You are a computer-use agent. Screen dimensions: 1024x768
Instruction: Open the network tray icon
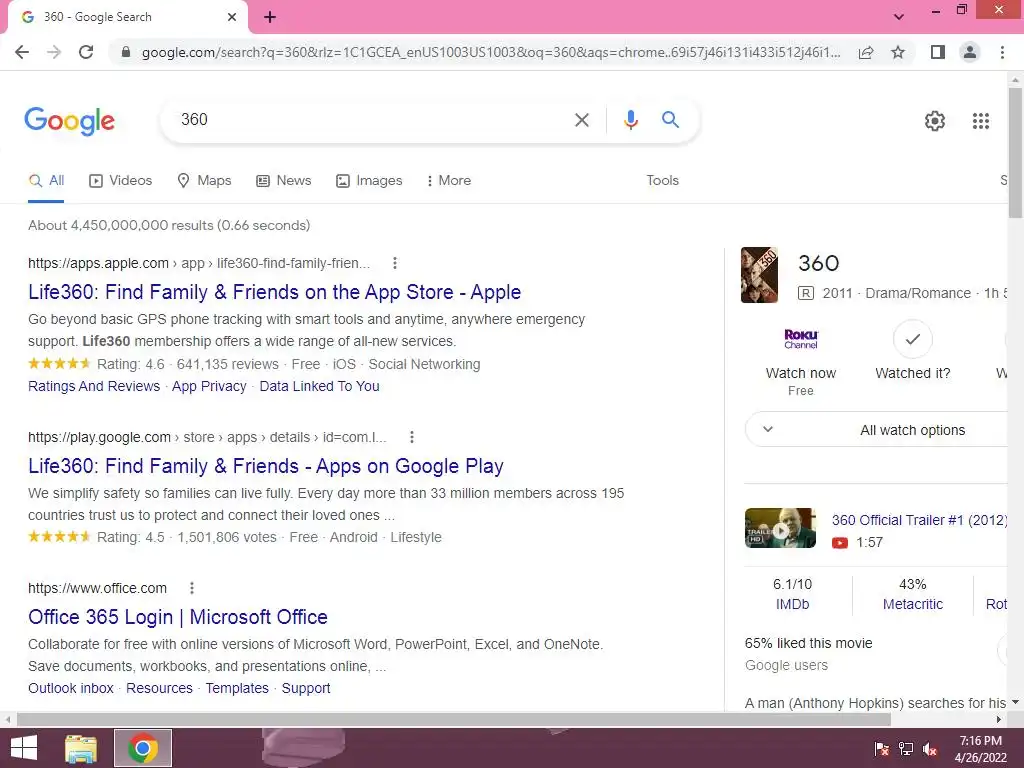pyautogui.click(x=906, y=749)
